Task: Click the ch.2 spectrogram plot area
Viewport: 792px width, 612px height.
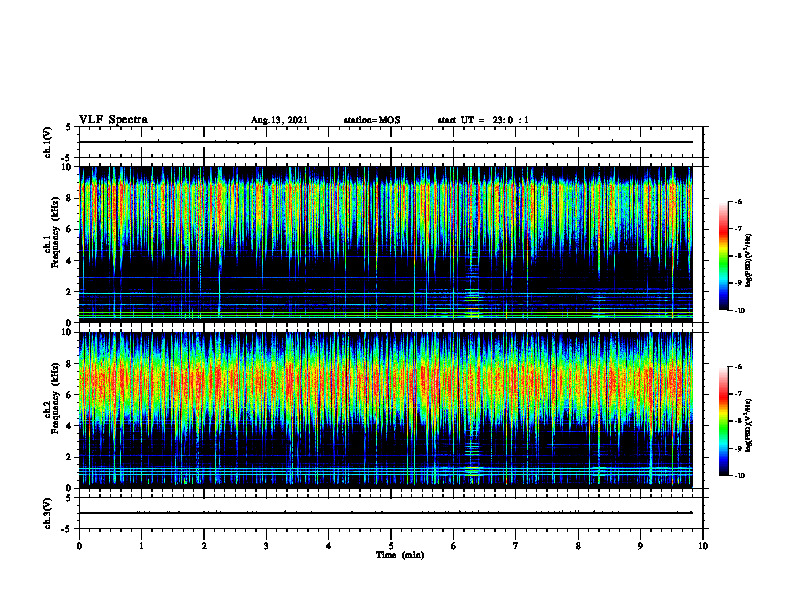Action: 391,410
